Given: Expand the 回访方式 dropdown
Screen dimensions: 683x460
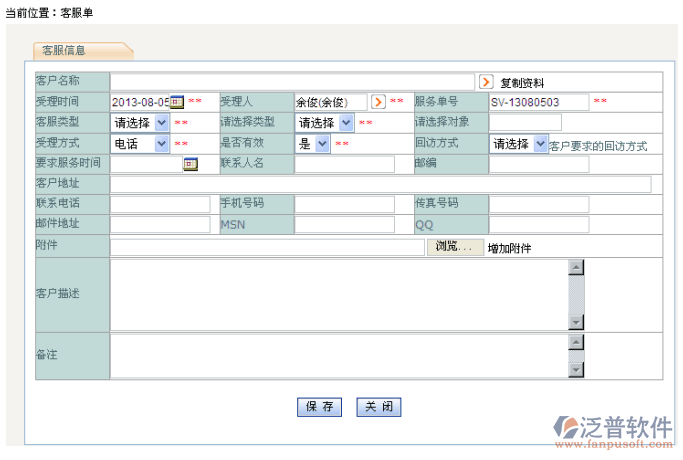Looking at the screenshot, I should click(x=540, y=144).
